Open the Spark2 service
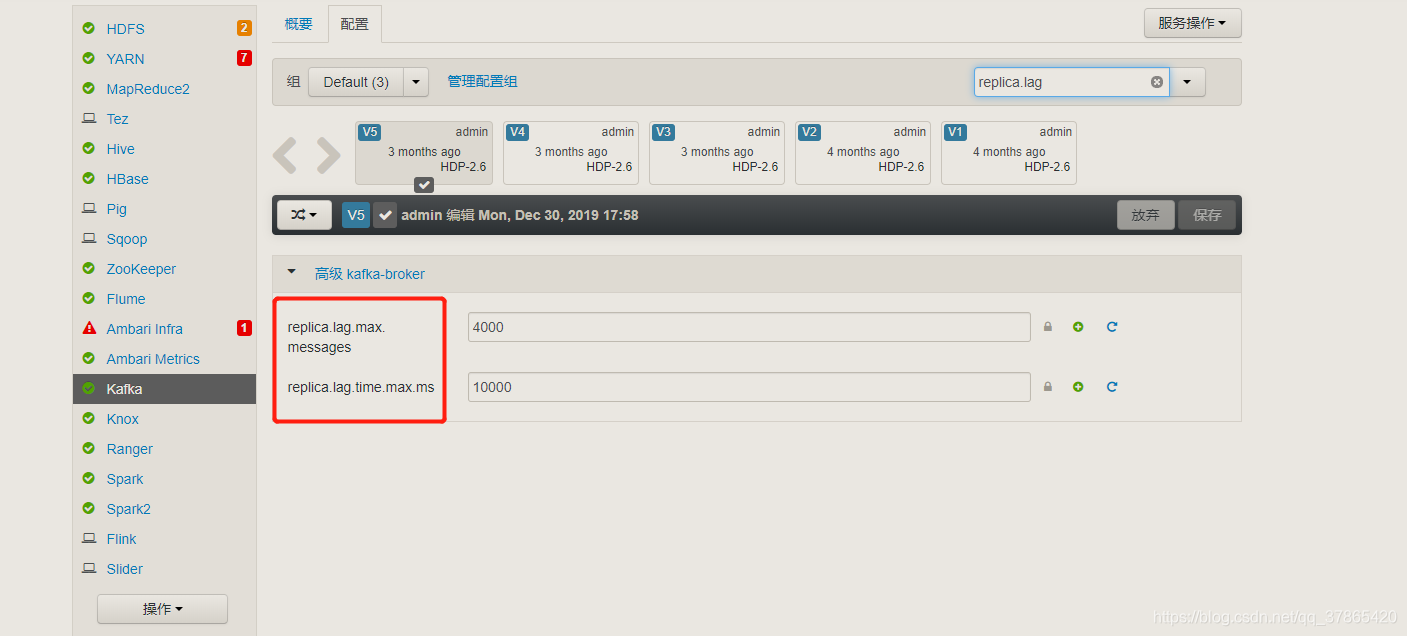 (x=129, y=509)
